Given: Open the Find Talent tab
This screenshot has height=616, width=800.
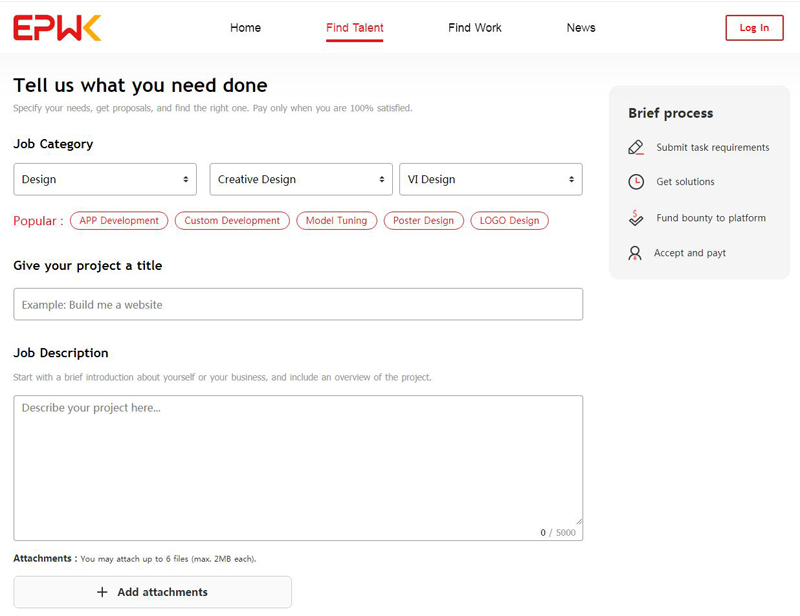Looking at the screenshot, I should (354, 28).
